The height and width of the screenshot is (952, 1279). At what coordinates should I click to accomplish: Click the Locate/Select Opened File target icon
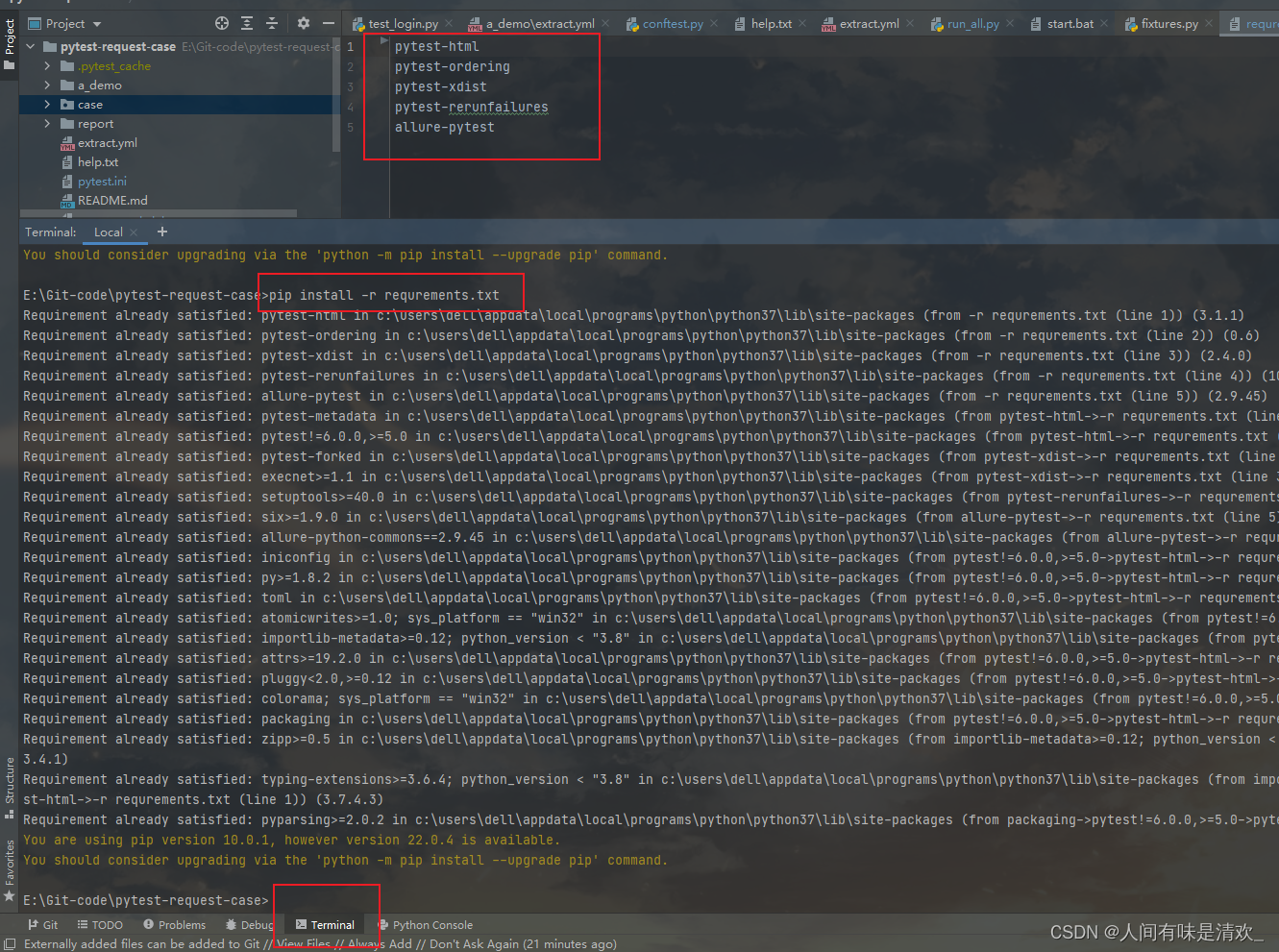(222, 23)
